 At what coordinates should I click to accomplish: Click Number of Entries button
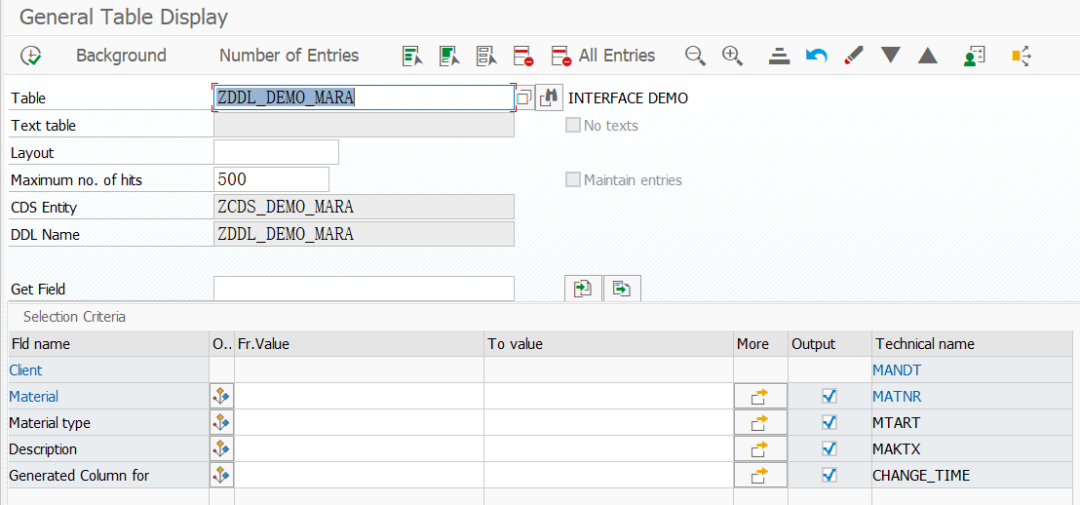point(289,55)
